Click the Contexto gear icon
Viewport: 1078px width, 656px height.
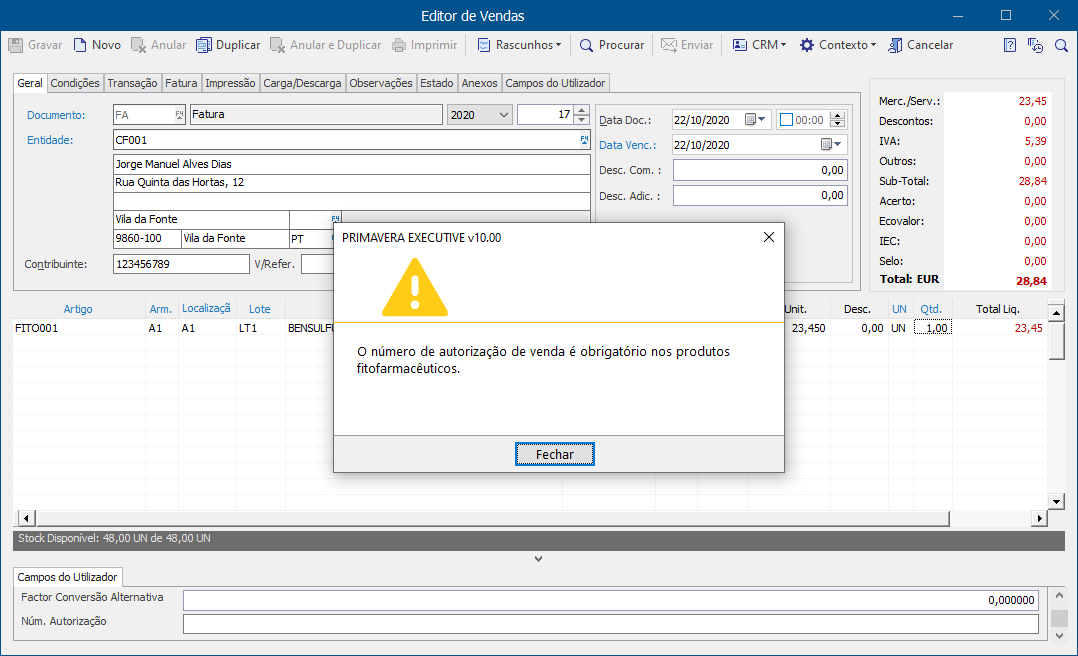pyautogui.click(x=806, y=45)
